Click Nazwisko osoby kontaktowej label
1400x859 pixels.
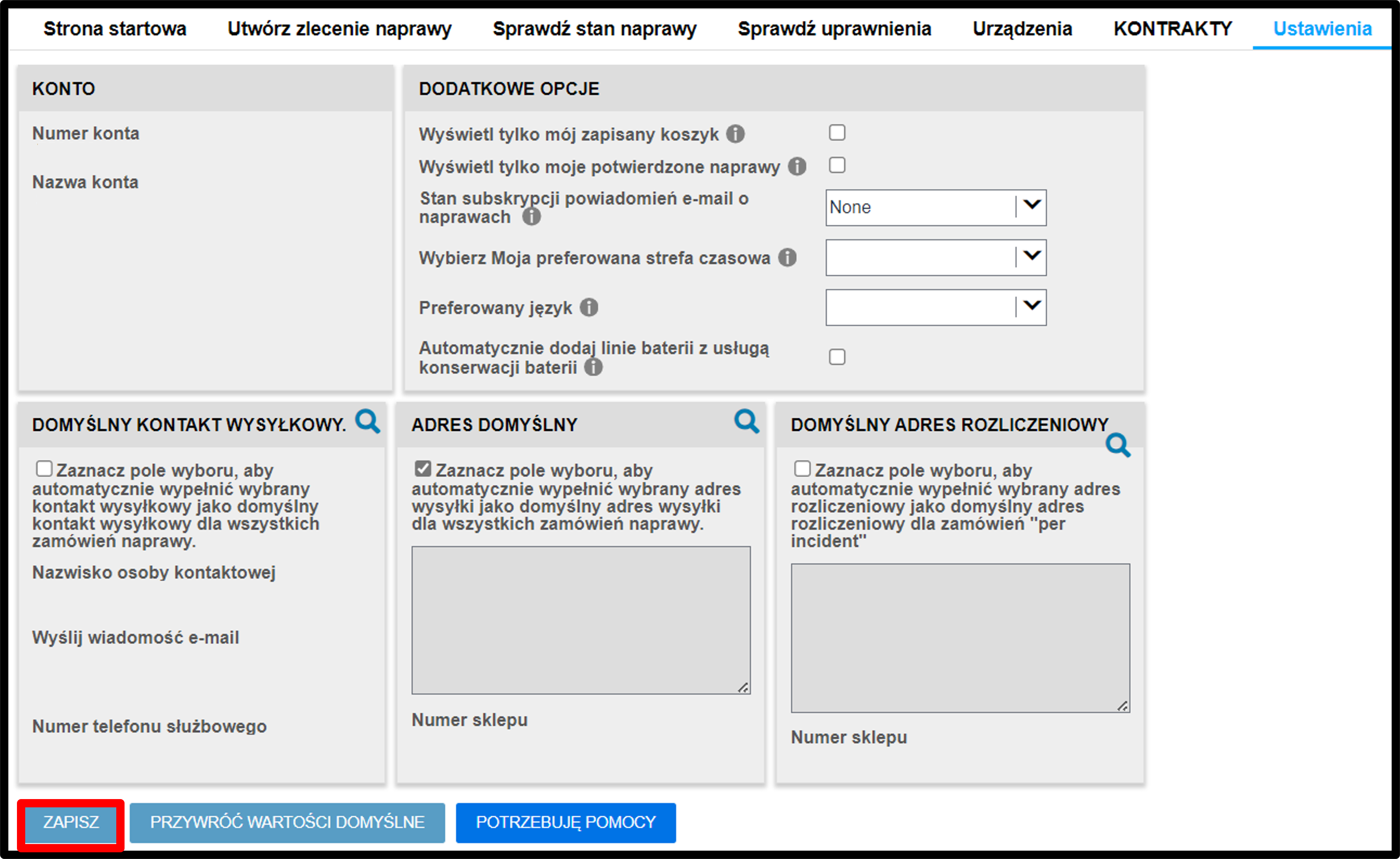[154, 573]
